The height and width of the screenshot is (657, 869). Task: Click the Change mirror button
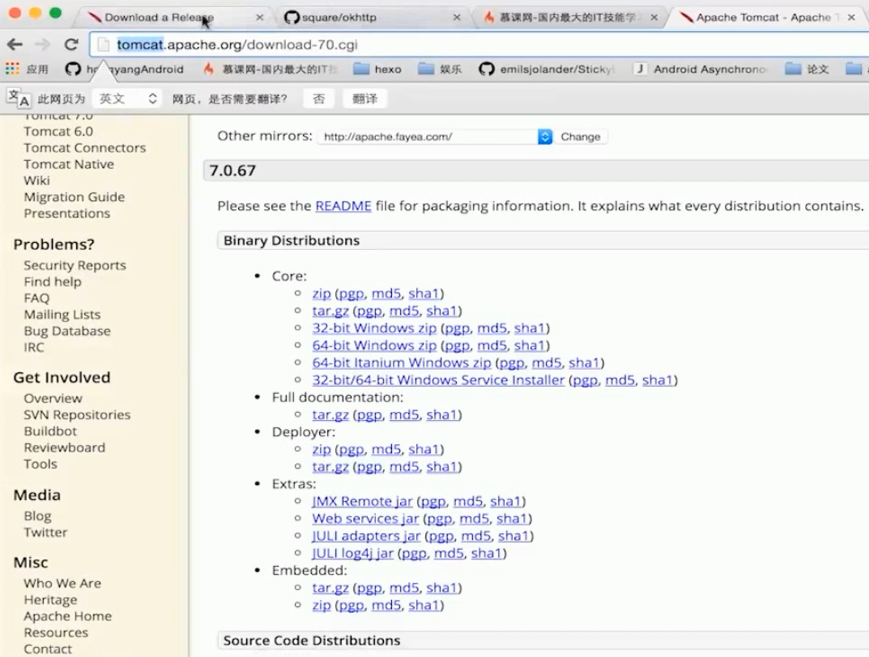580,136
